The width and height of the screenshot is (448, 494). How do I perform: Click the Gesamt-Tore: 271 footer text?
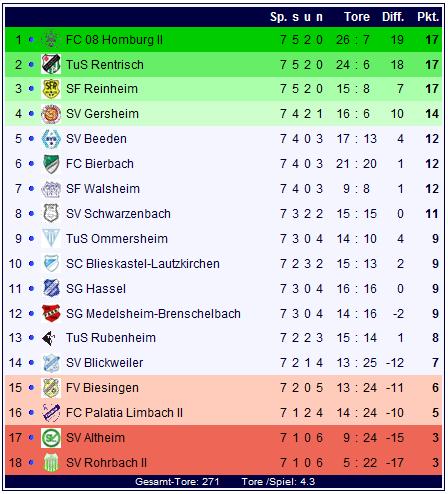coord(177,482)
